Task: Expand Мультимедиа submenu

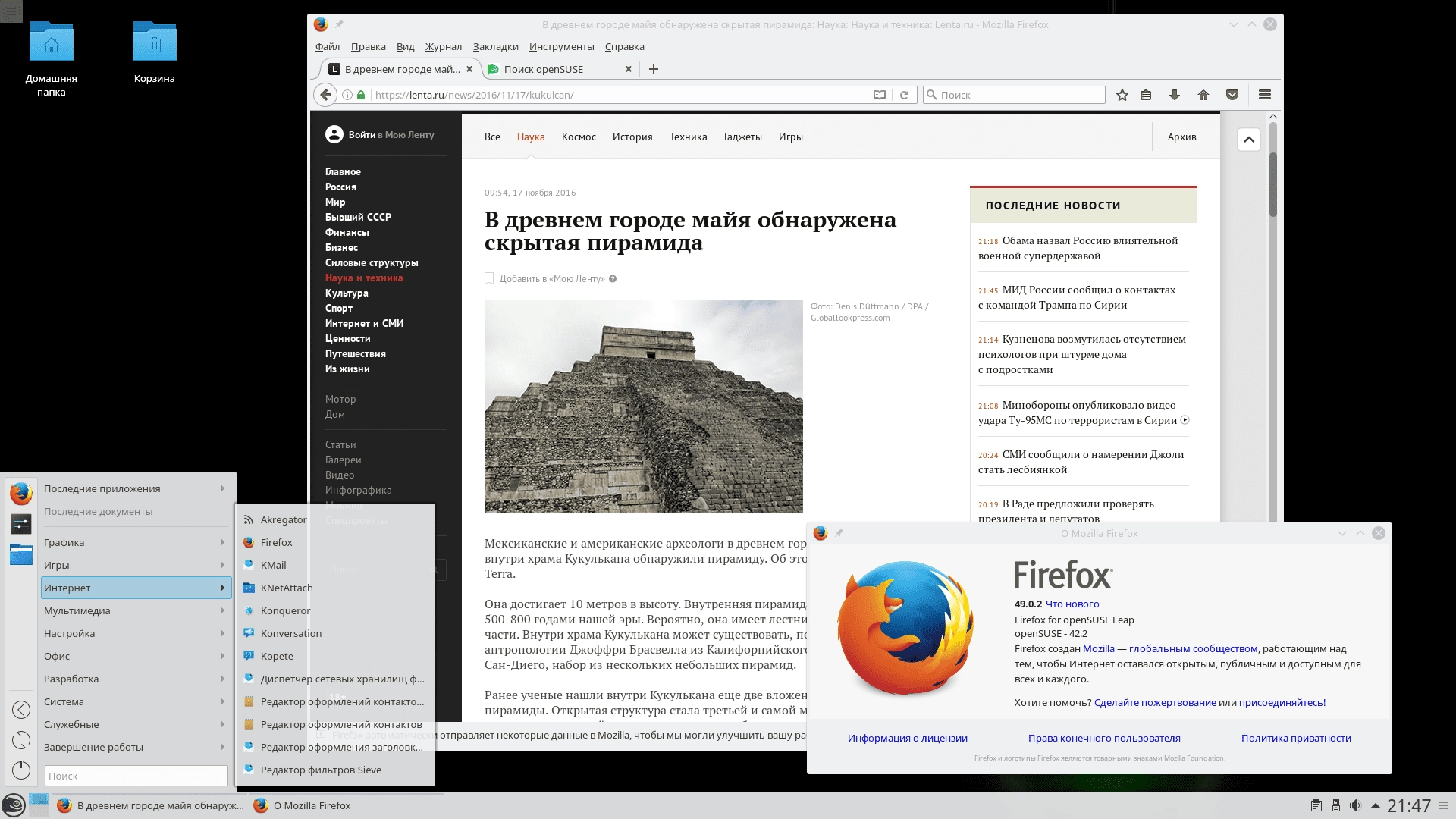Action: 135,611
